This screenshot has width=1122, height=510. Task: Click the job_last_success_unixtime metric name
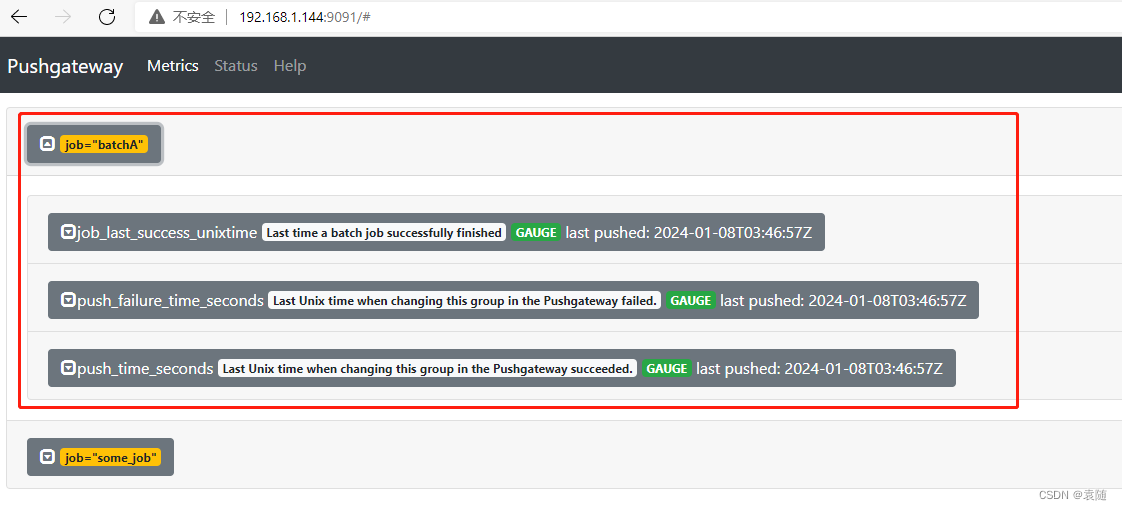[x=167, y=232]
